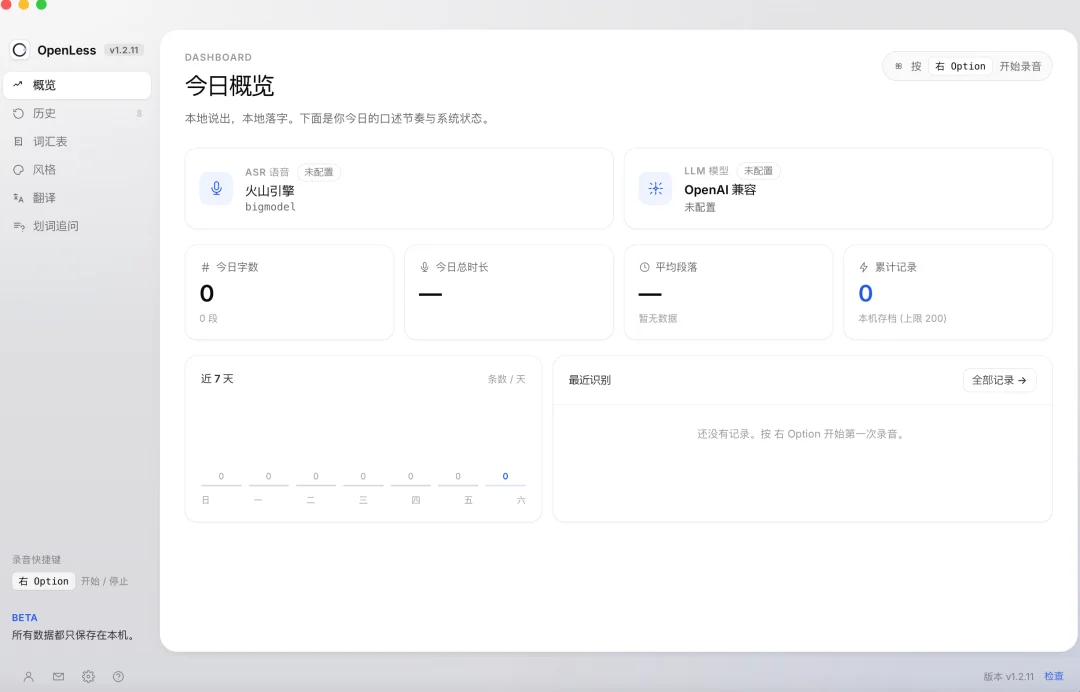Click the history count badge 8
Image resolution: width=1080 pixels, height=692 pixels.
pyautogui.click(x=139, y=114)
